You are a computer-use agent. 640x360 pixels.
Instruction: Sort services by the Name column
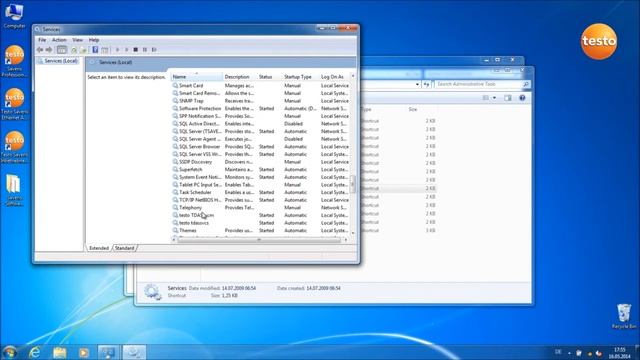tap(196, 77)
